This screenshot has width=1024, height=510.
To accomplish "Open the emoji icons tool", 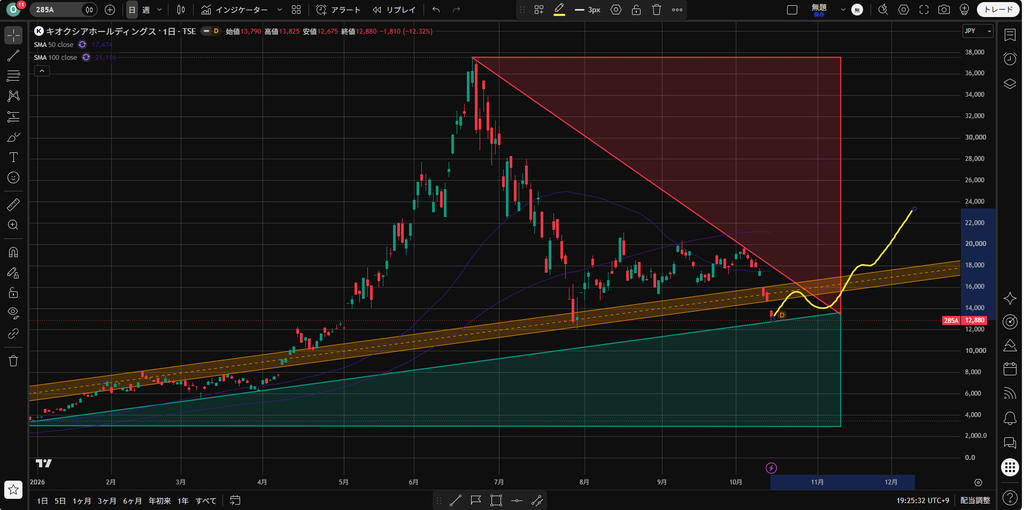I will [x=13, y=178].
